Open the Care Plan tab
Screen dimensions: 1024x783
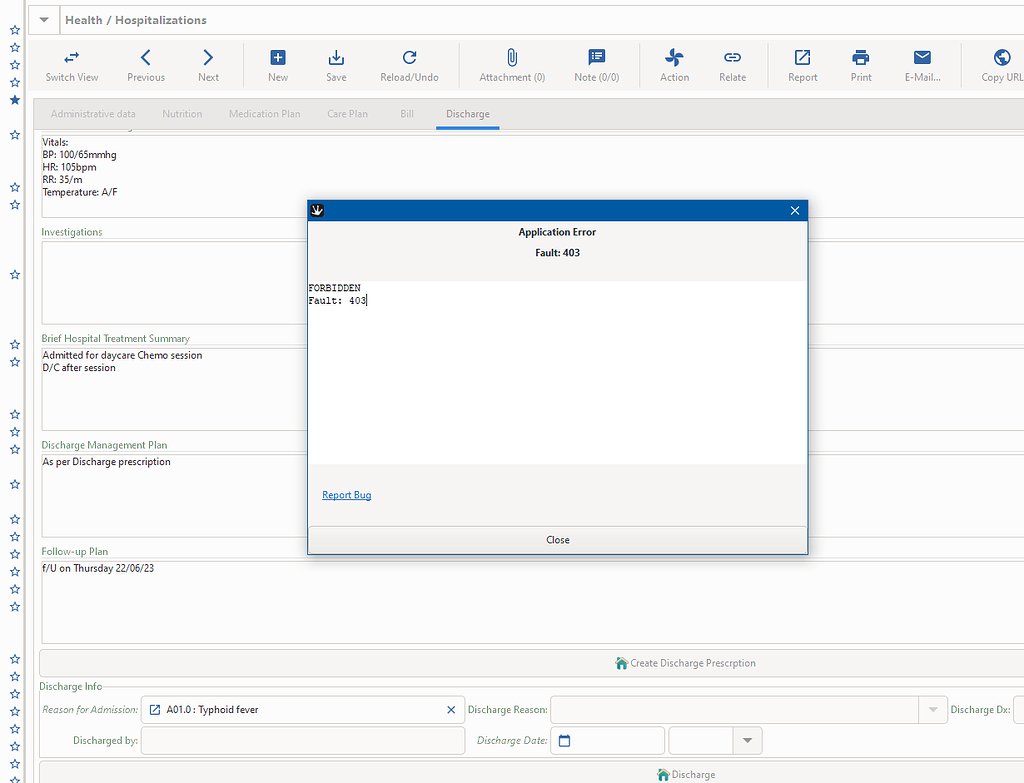coord(347,114)
